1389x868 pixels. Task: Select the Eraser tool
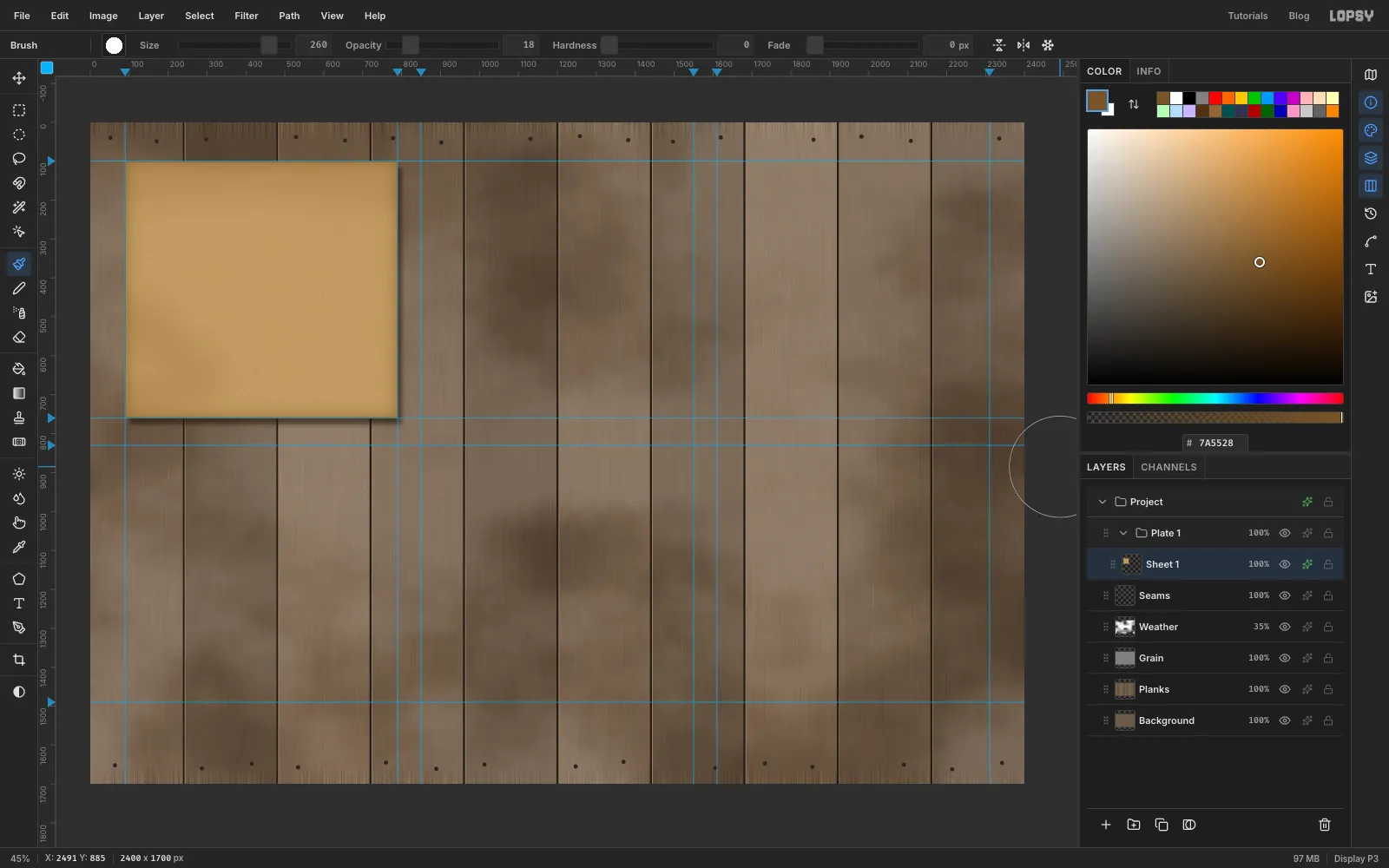pos(19,337)
